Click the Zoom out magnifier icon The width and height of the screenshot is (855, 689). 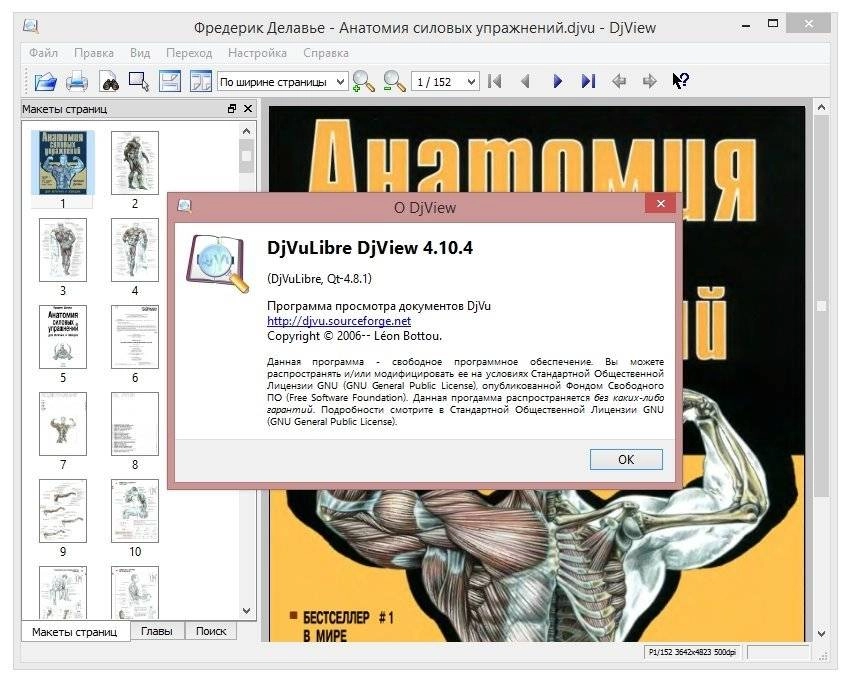pyautogui.click(x=394, y=82)
